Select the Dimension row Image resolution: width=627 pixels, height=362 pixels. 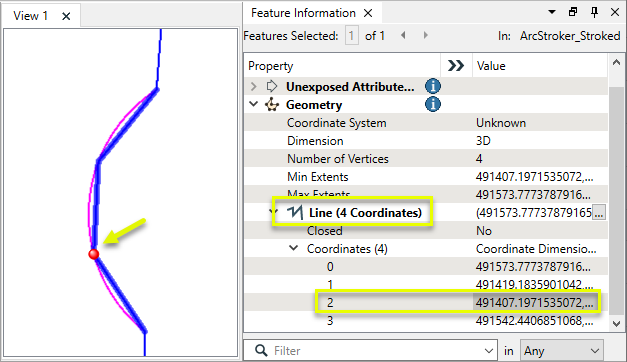(426, 141)
